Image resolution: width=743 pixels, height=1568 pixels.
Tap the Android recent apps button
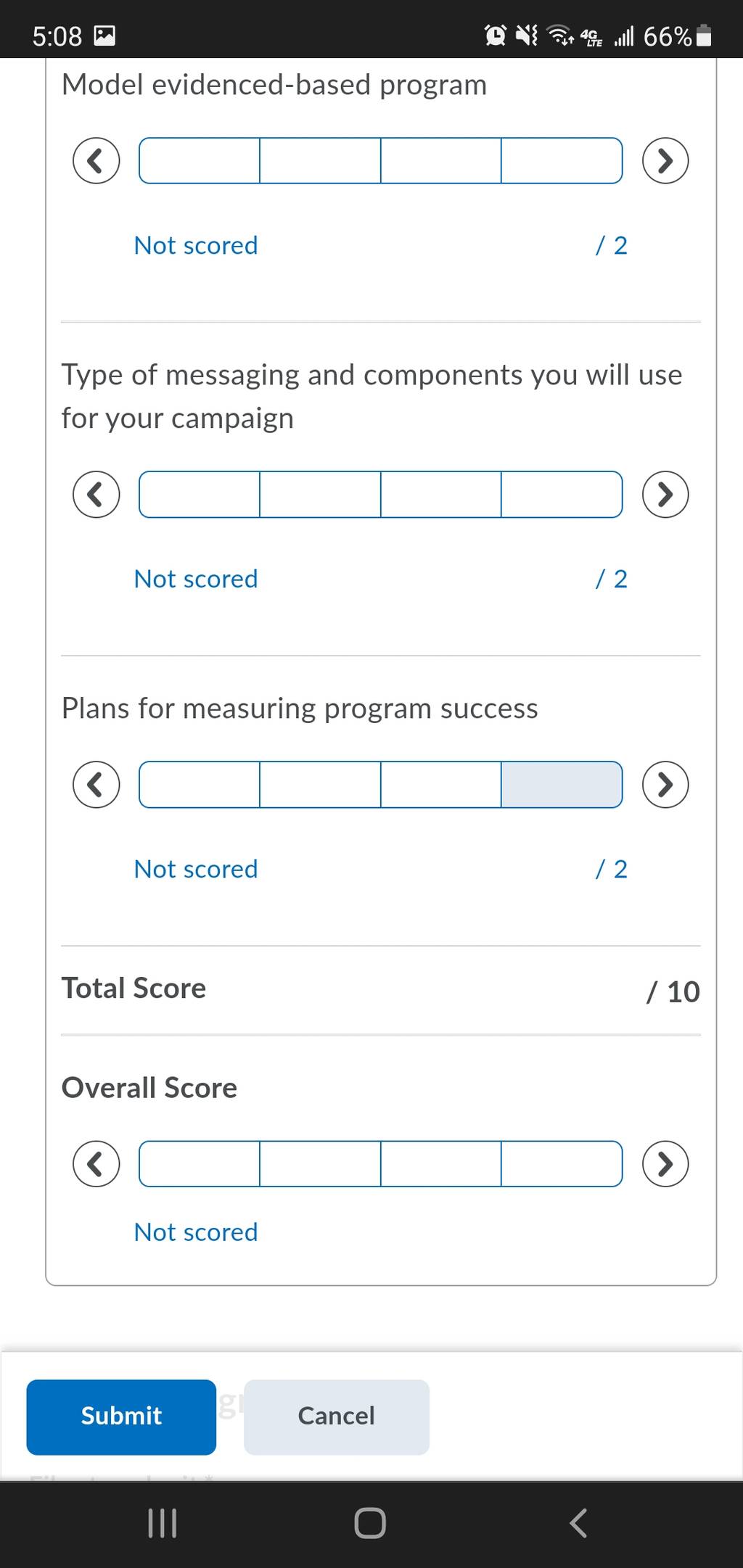pyautogui.click(x=163, y=1523)
